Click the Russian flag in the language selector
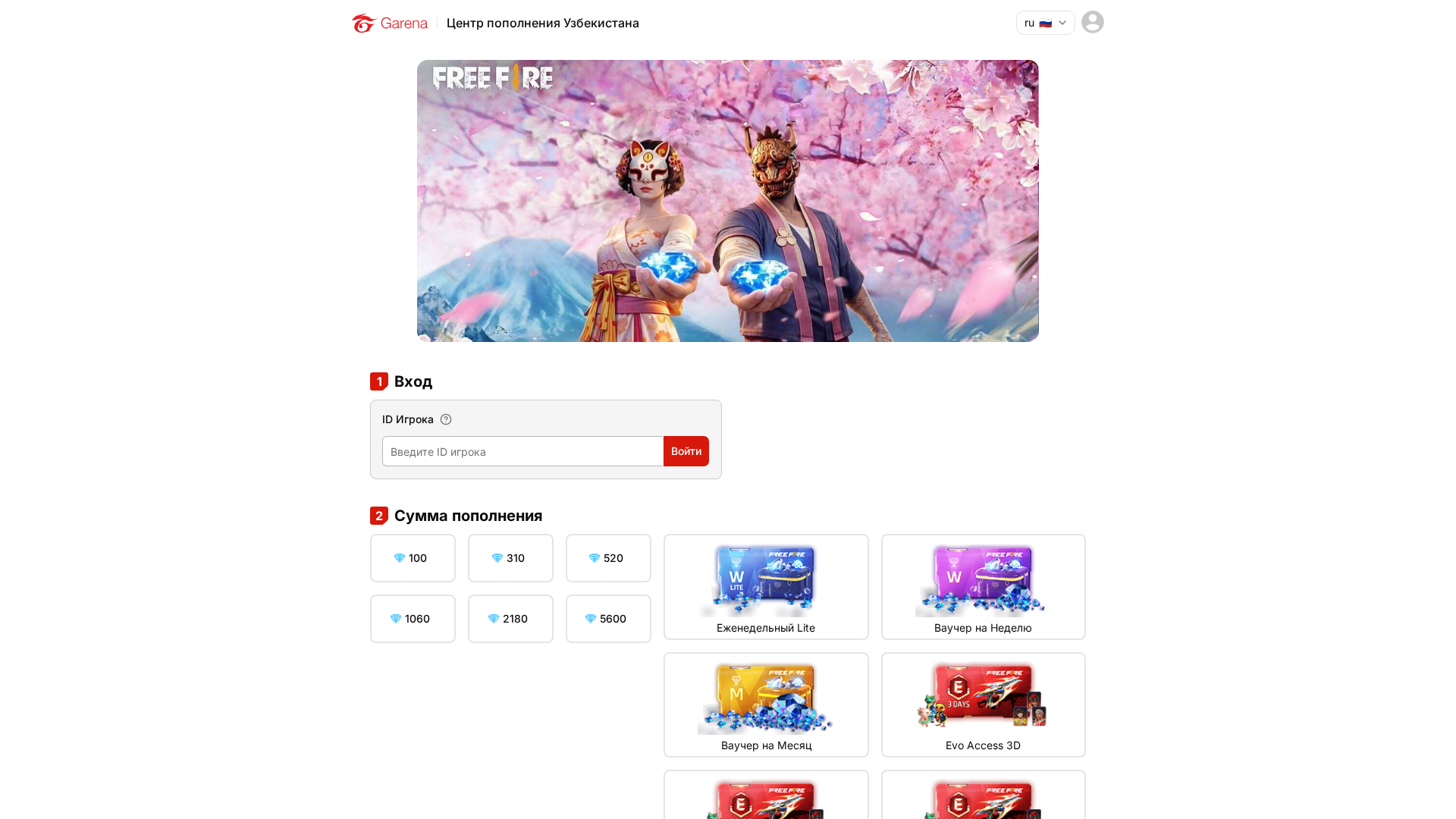This screenshot has height=819, width=1456. pyautogui.click(x=1046, y=23)
